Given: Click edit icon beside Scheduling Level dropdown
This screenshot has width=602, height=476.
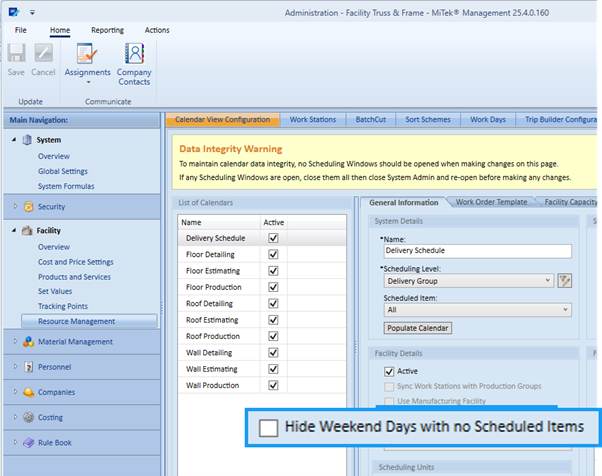Looking at the screenshot, I should coord(564,282).
